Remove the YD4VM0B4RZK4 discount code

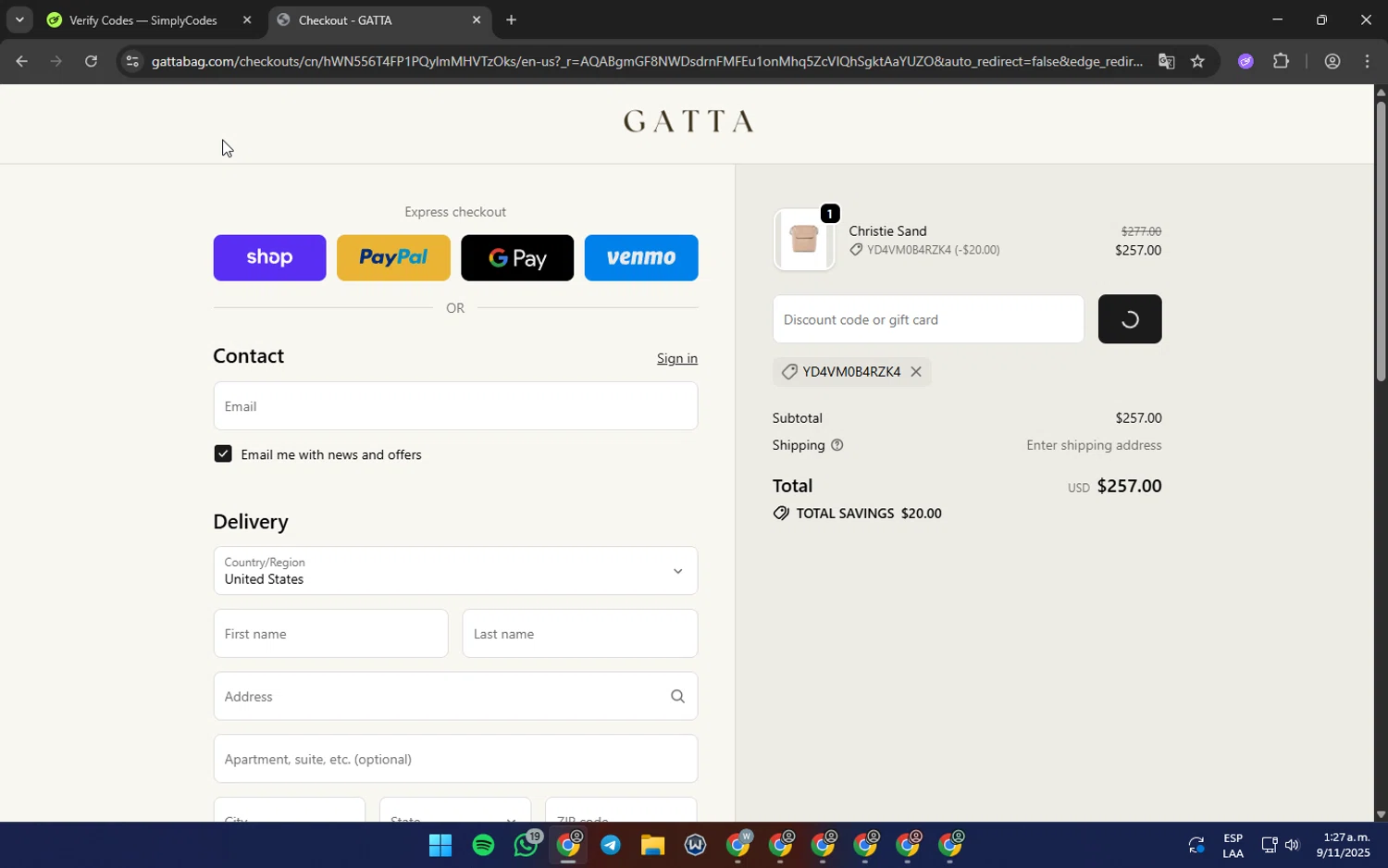click(x=916, y=372)
